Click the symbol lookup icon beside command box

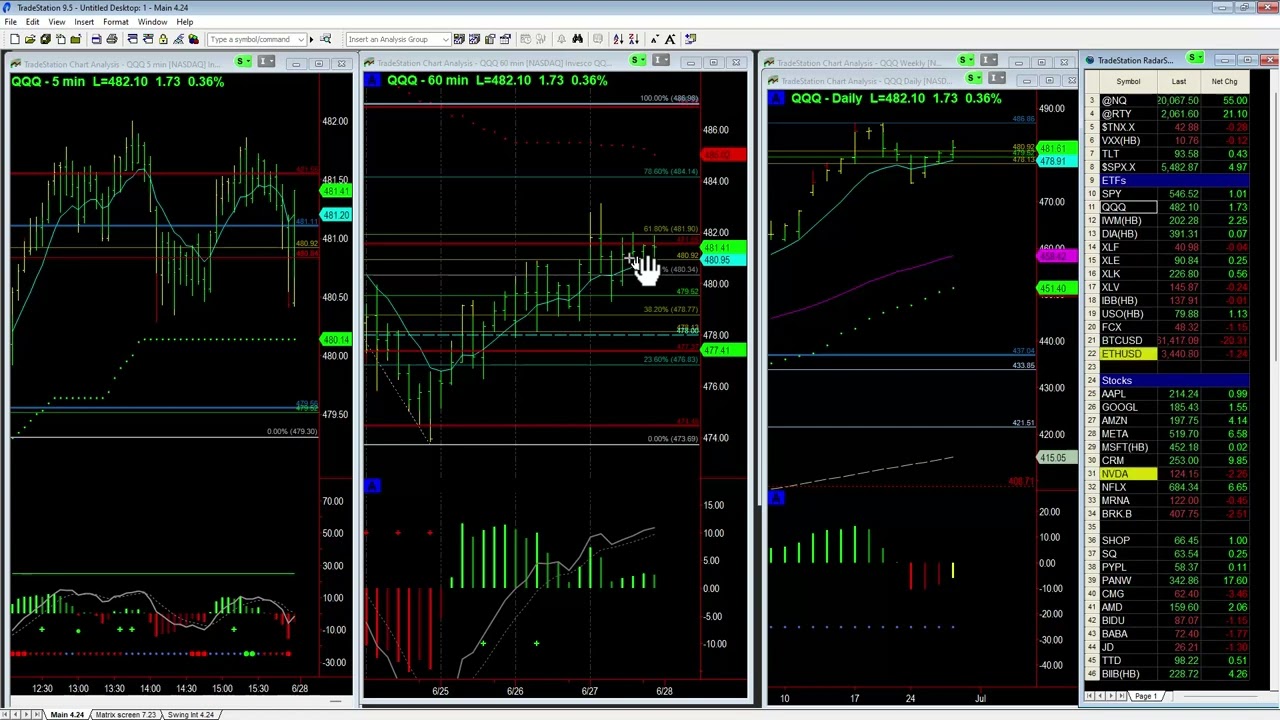(325, 39)
